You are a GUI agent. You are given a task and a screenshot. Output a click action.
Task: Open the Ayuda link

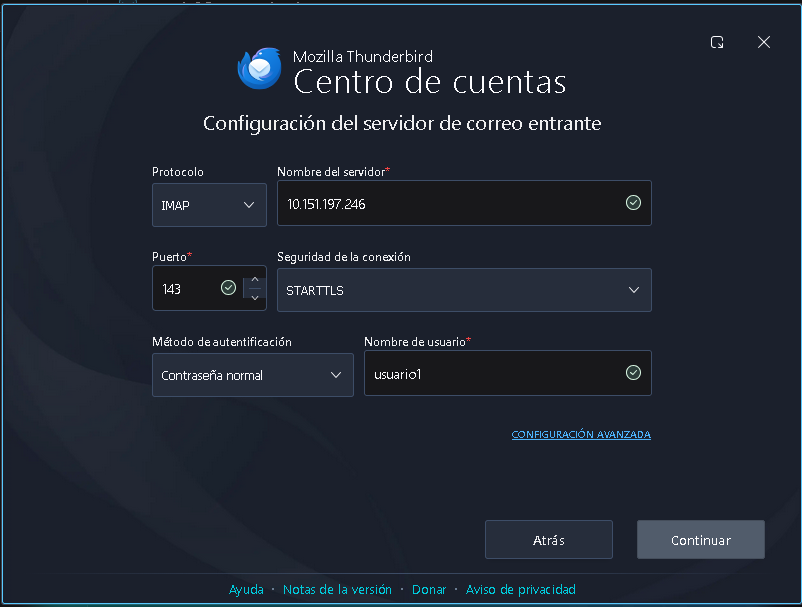tap(246, 590)
